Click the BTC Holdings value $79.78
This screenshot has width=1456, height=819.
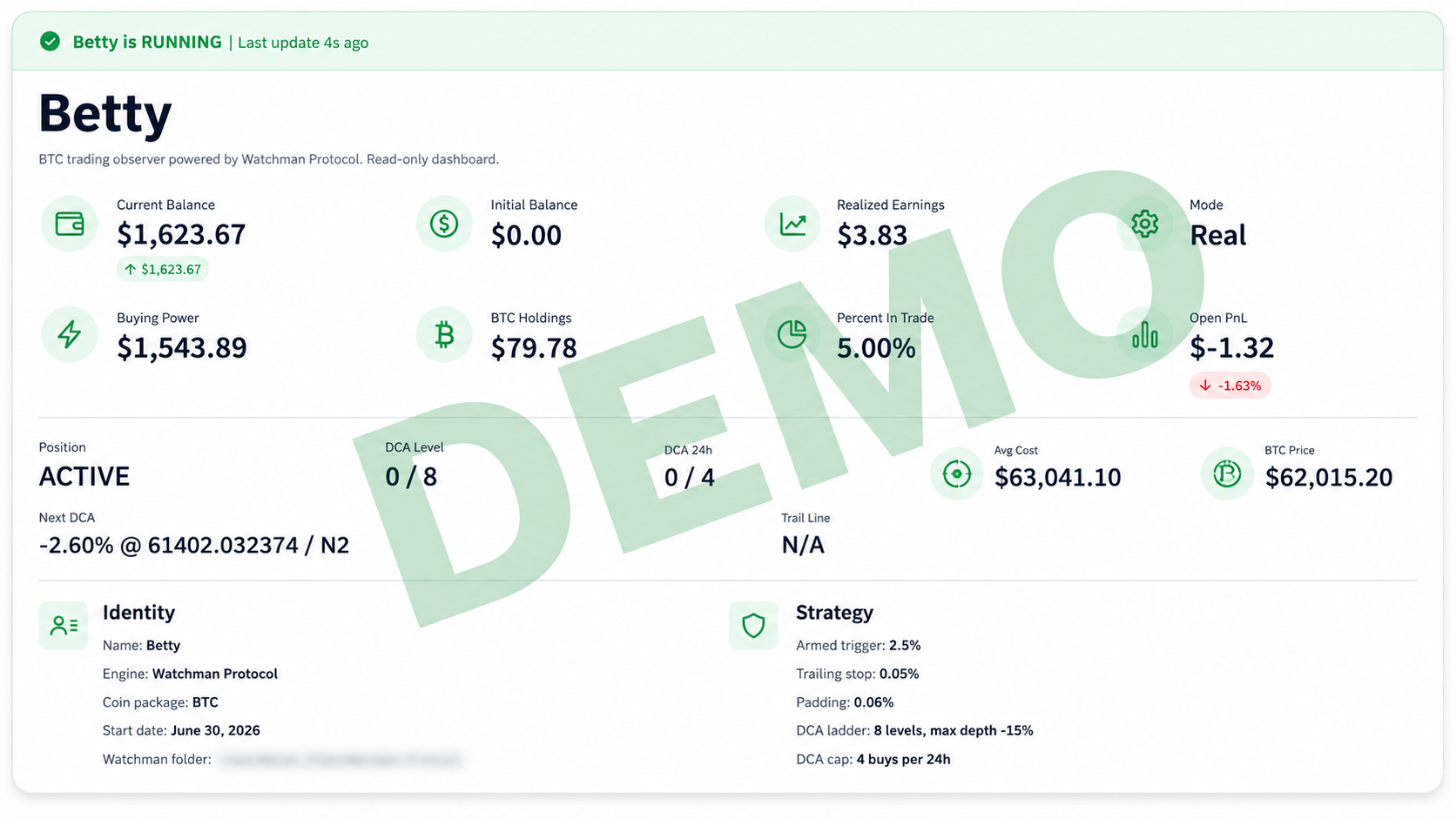click(x=534, y=348)
